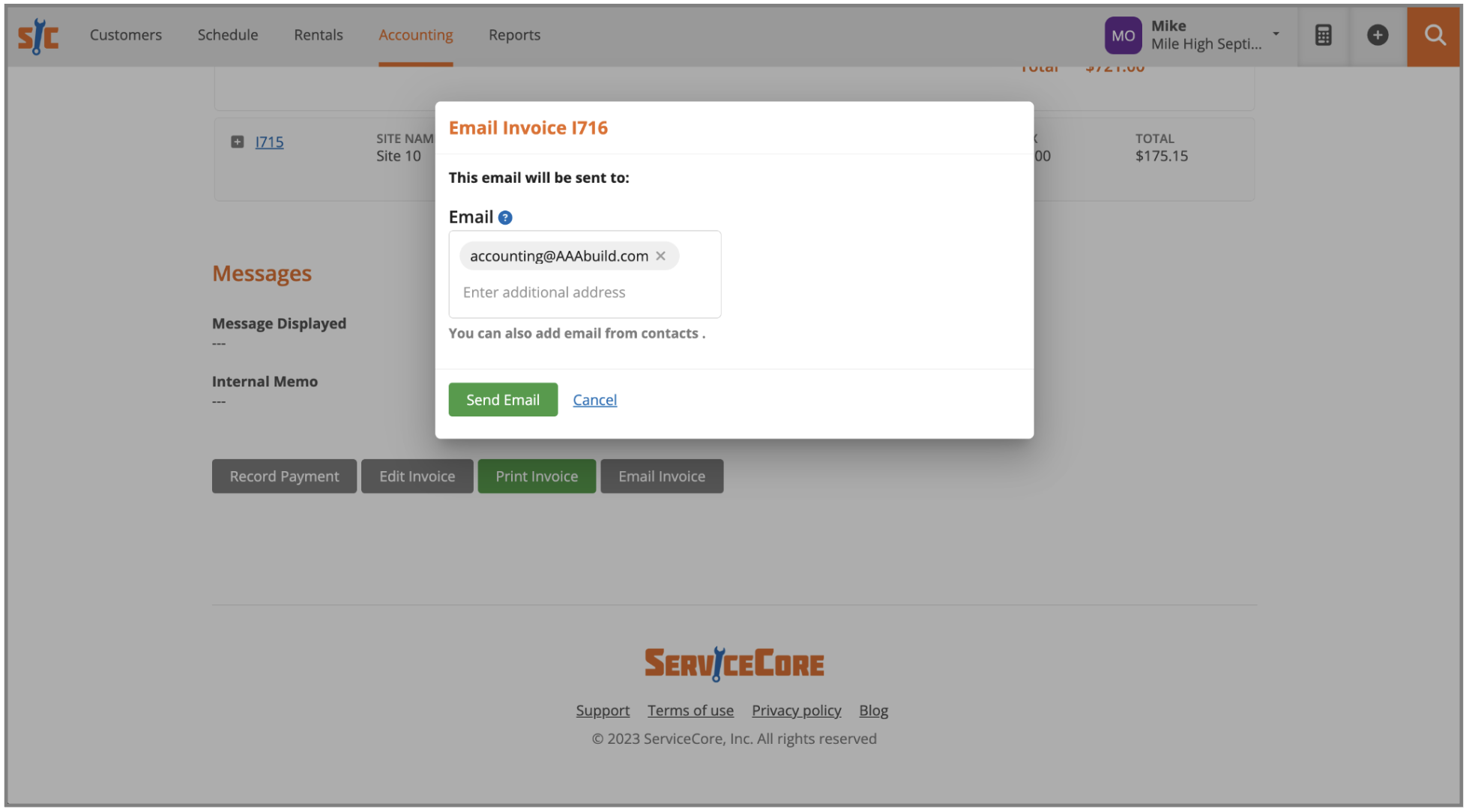Image resolution: width=1469 pixels, height=812 pixels.
Task: Click the Site 10 site name
Action: point(399,156)
